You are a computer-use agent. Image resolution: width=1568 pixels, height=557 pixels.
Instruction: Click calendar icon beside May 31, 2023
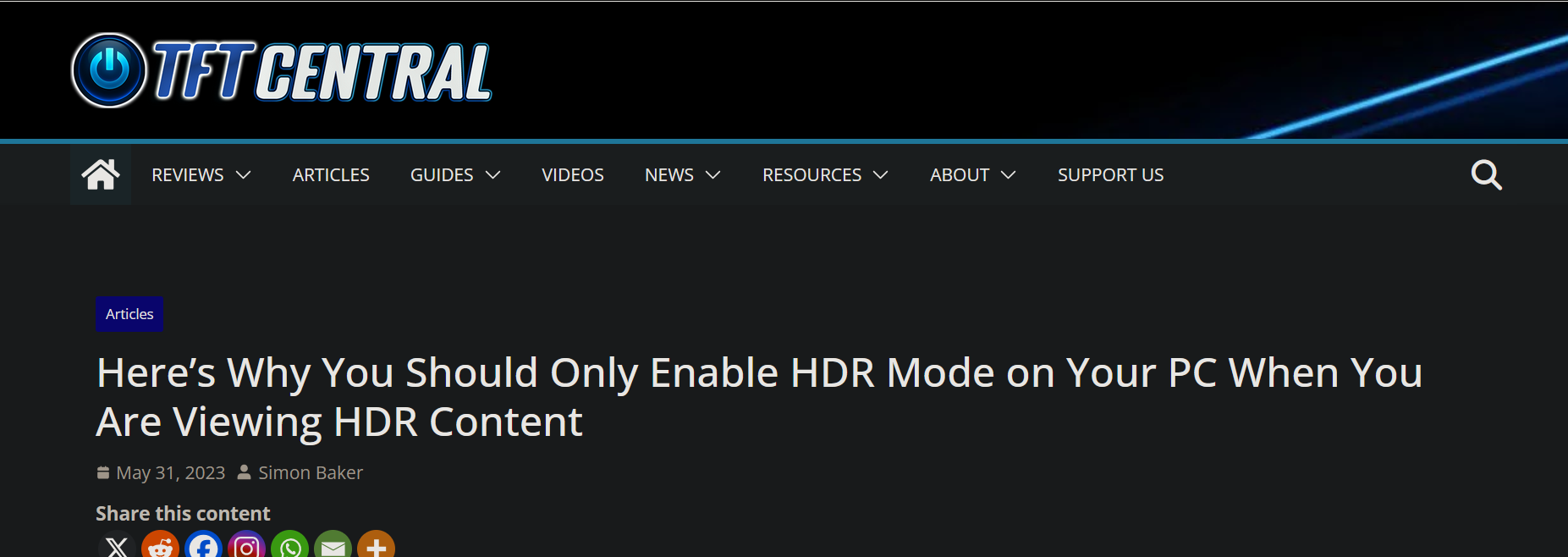tap(103, 472)
